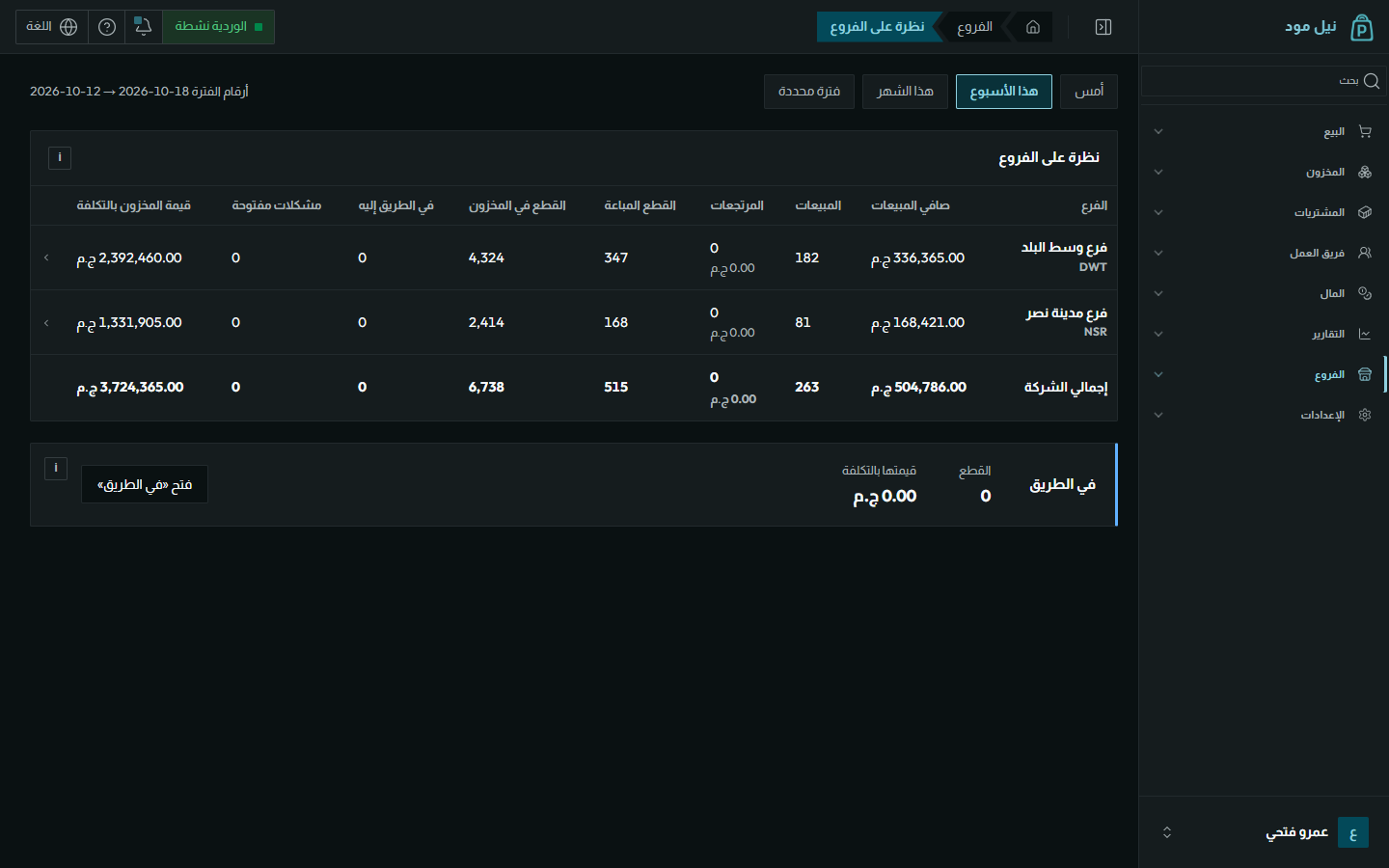The width and height of the screenshot is (1389, 868).
Task: Focus the بحث search field
Action: 1262,81
